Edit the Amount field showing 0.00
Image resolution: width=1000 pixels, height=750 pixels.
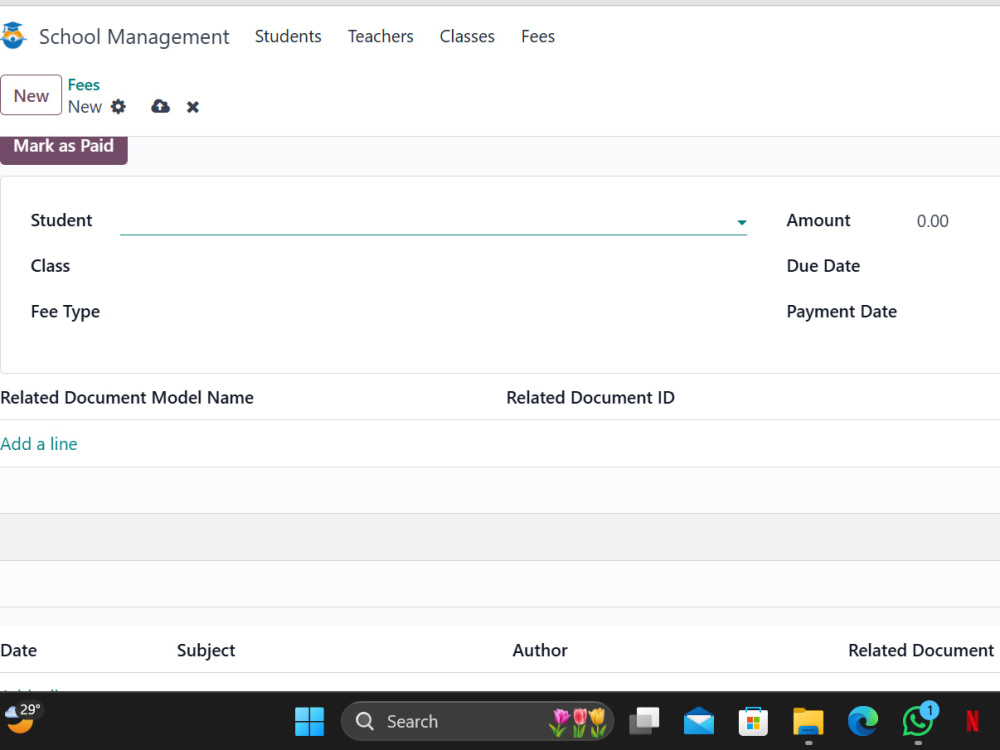point(932,221)
